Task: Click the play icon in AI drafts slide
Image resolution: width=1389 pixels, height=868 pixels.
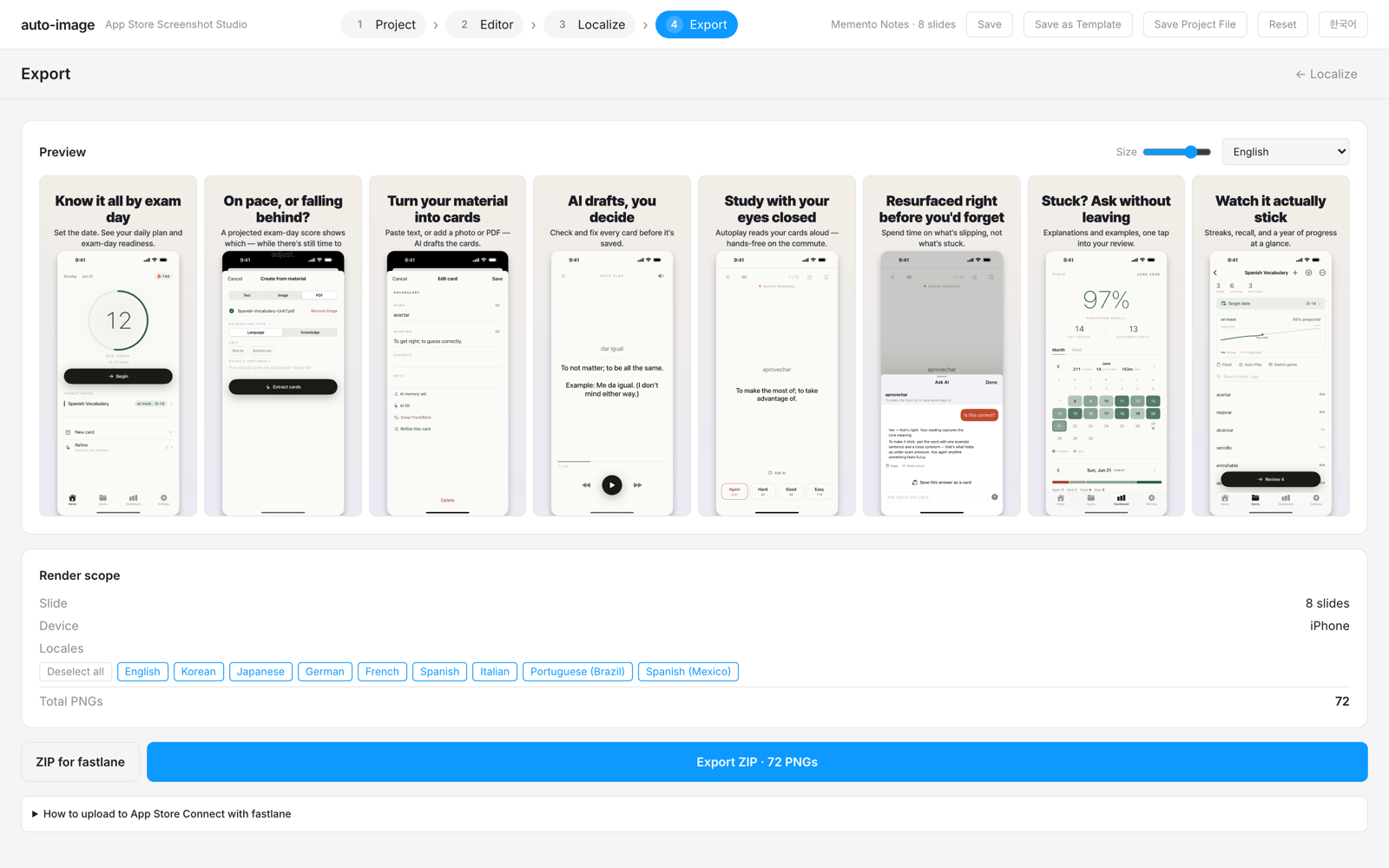Action: [612, 485]
